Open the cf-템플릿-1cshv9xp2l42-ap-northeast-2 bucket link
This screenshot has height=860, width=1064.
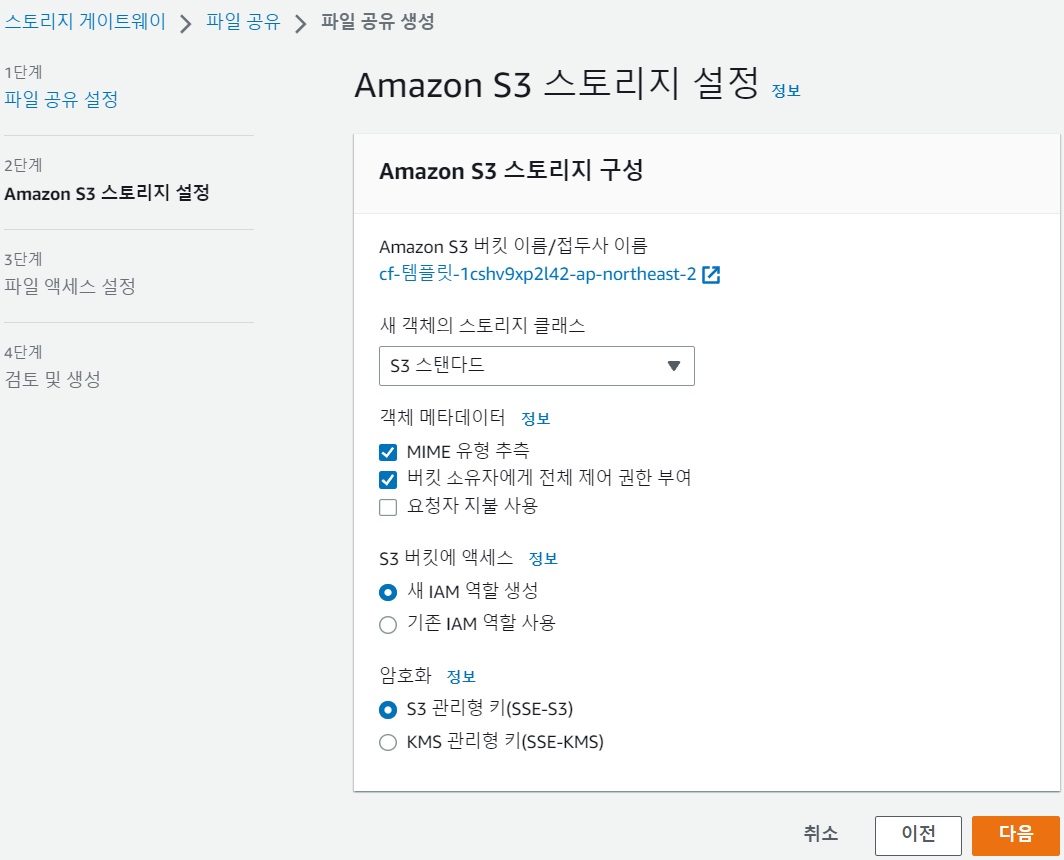tap(537, 274)
